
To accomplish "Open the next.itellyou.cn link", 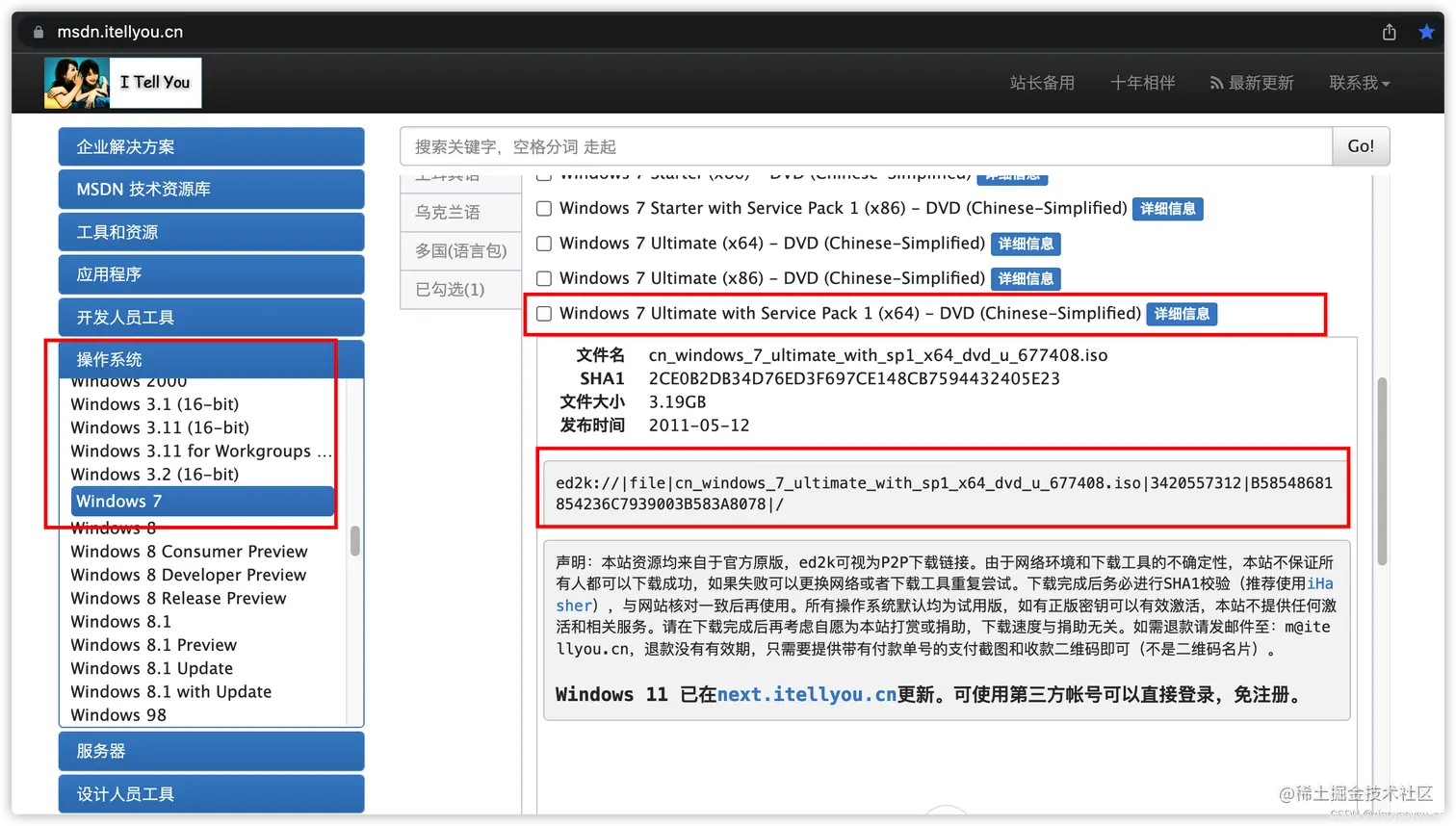I will [x=807, y=694].
